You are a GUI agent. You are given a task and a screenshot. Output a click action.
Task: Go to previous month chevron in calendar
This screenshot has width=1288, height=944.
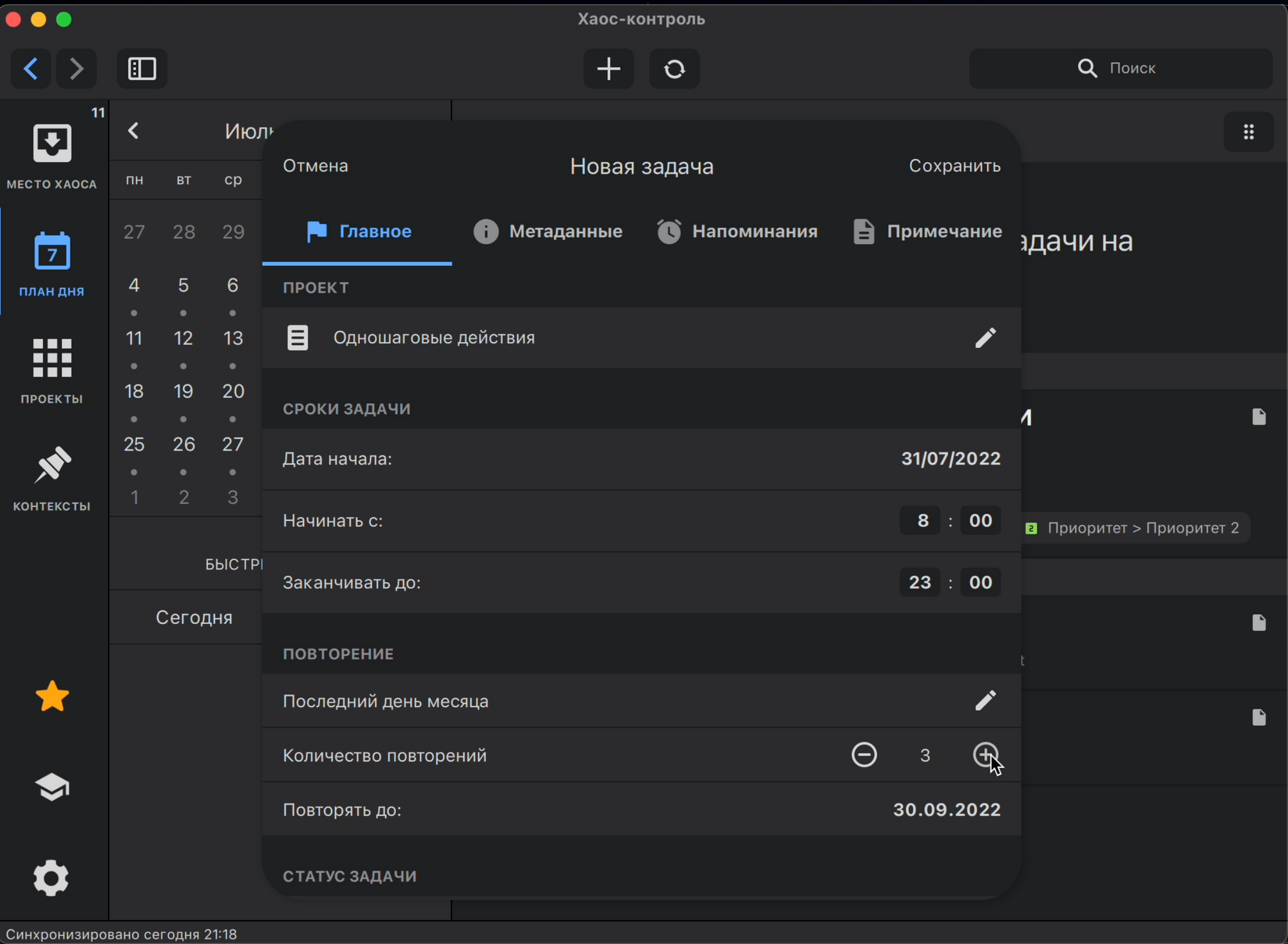click(x=133, y=131)
